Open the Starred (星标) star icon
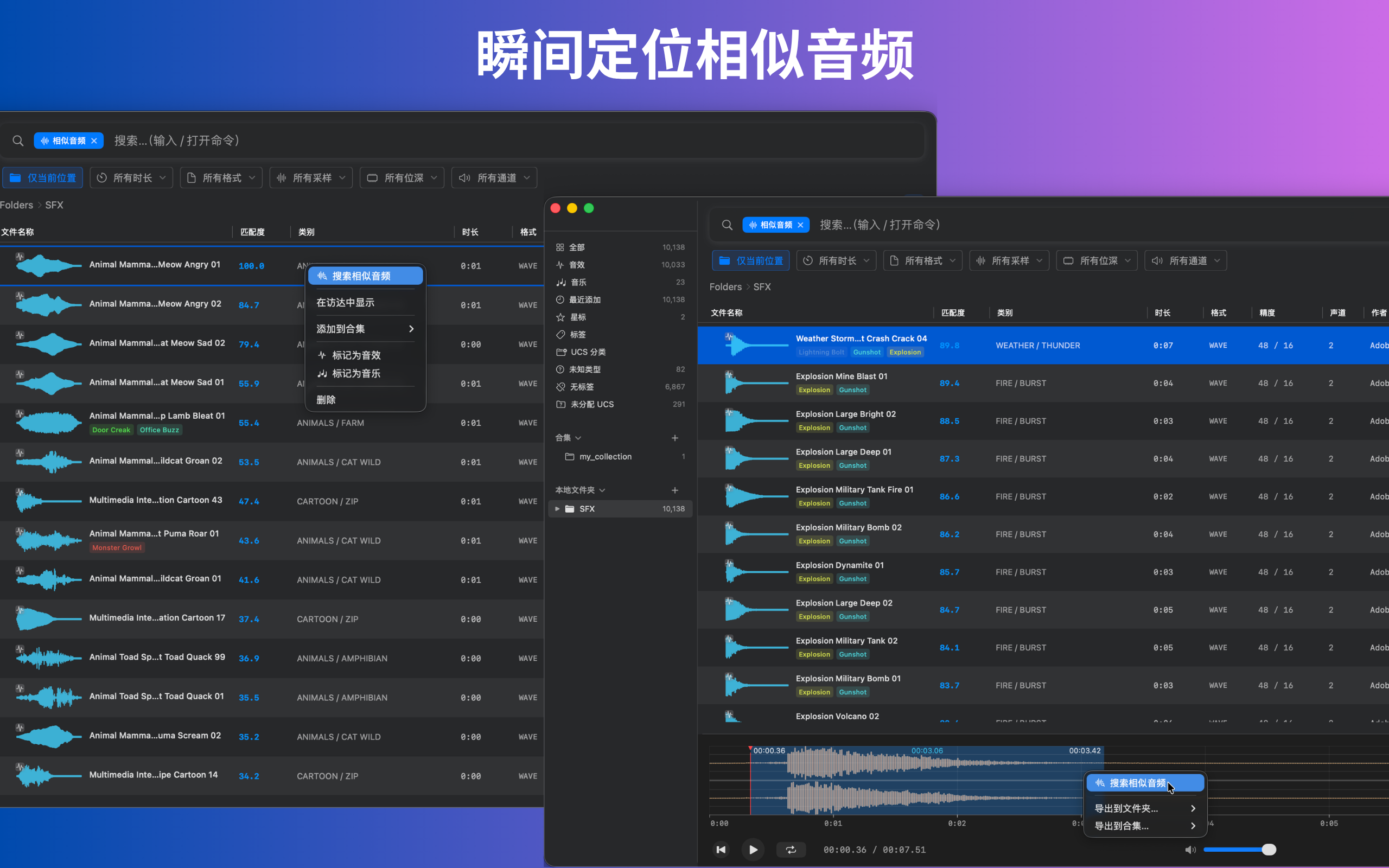1389x868 pixels. point(560,317)
